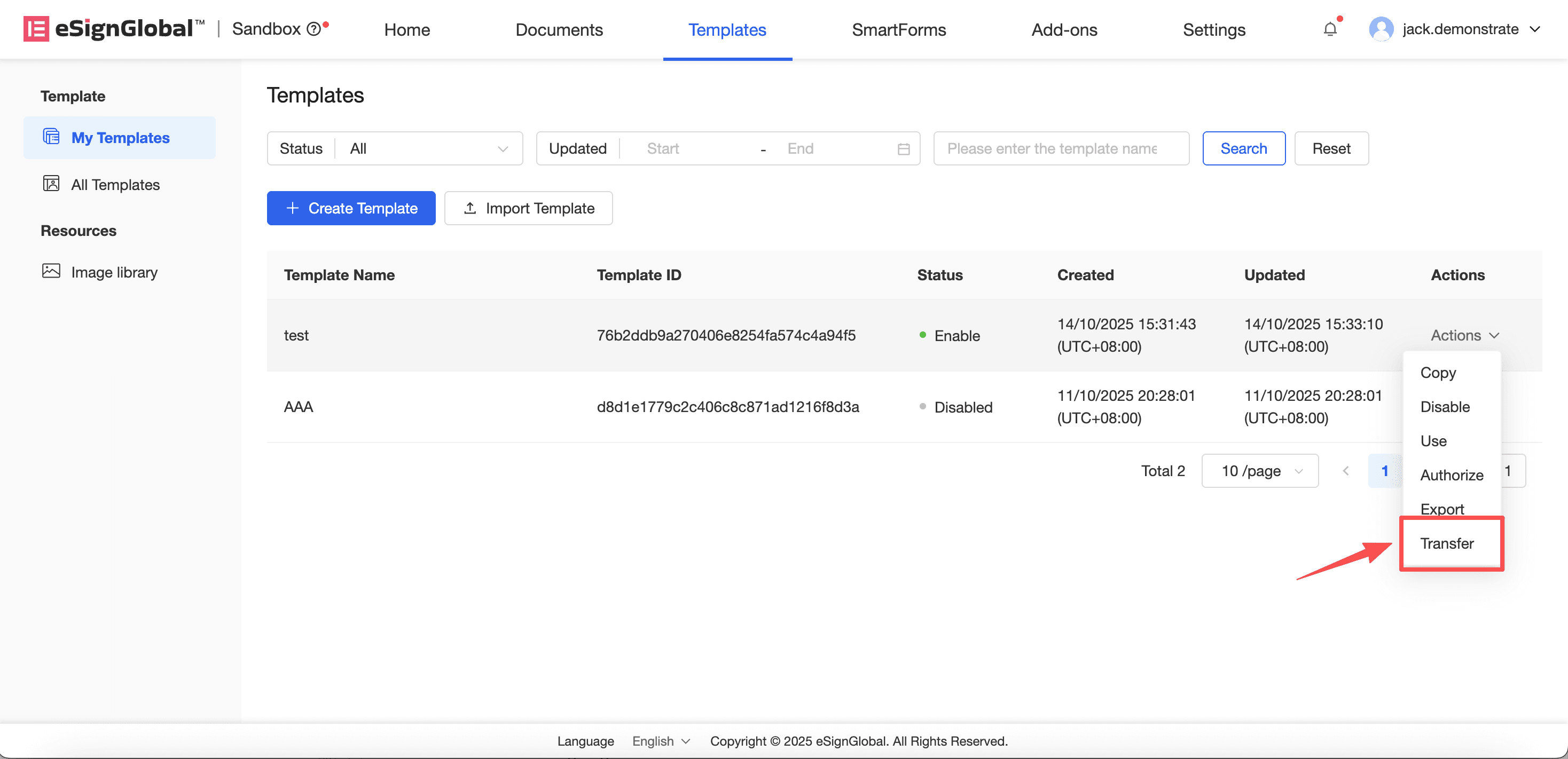
Task: Choose Authorize from the Actions menu
Action: pos(1451,475)
